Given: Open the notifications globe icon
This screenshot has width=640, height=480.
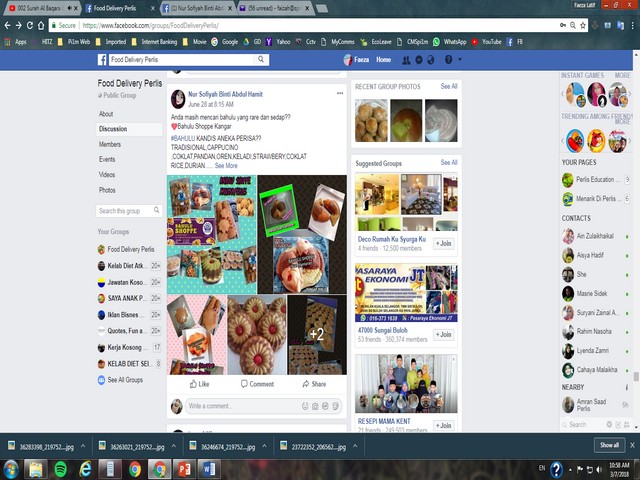Looking at the screenshot, I should point(431,60).
